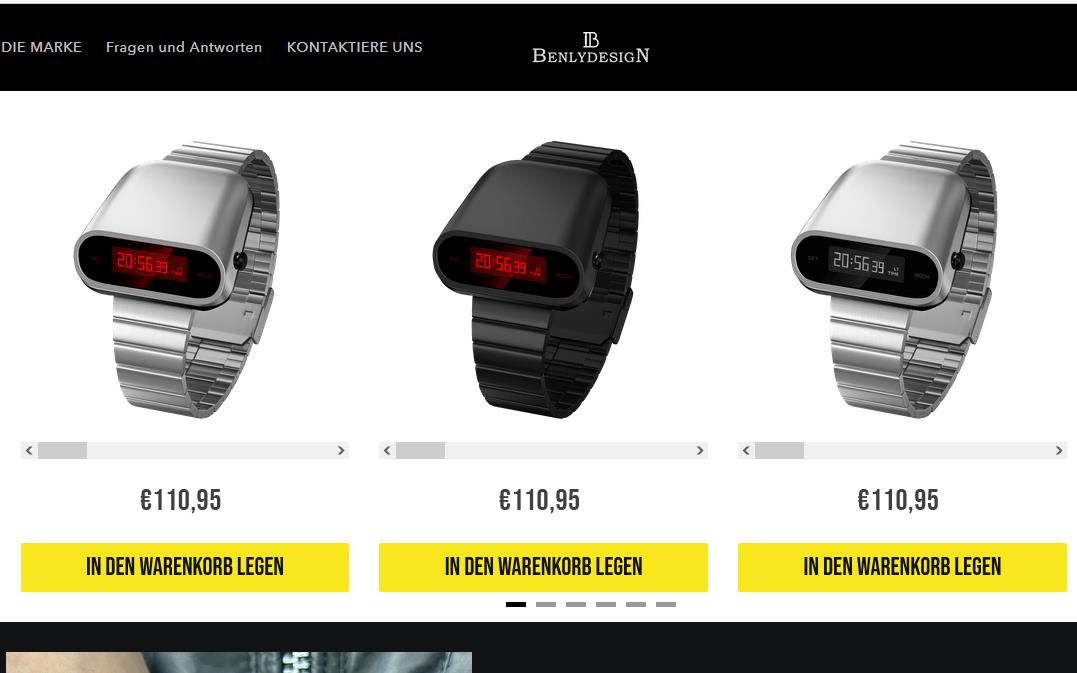Add the third silver watch to cart
The height and width of the screenshot is (673, 1077).
click(902, 567)
